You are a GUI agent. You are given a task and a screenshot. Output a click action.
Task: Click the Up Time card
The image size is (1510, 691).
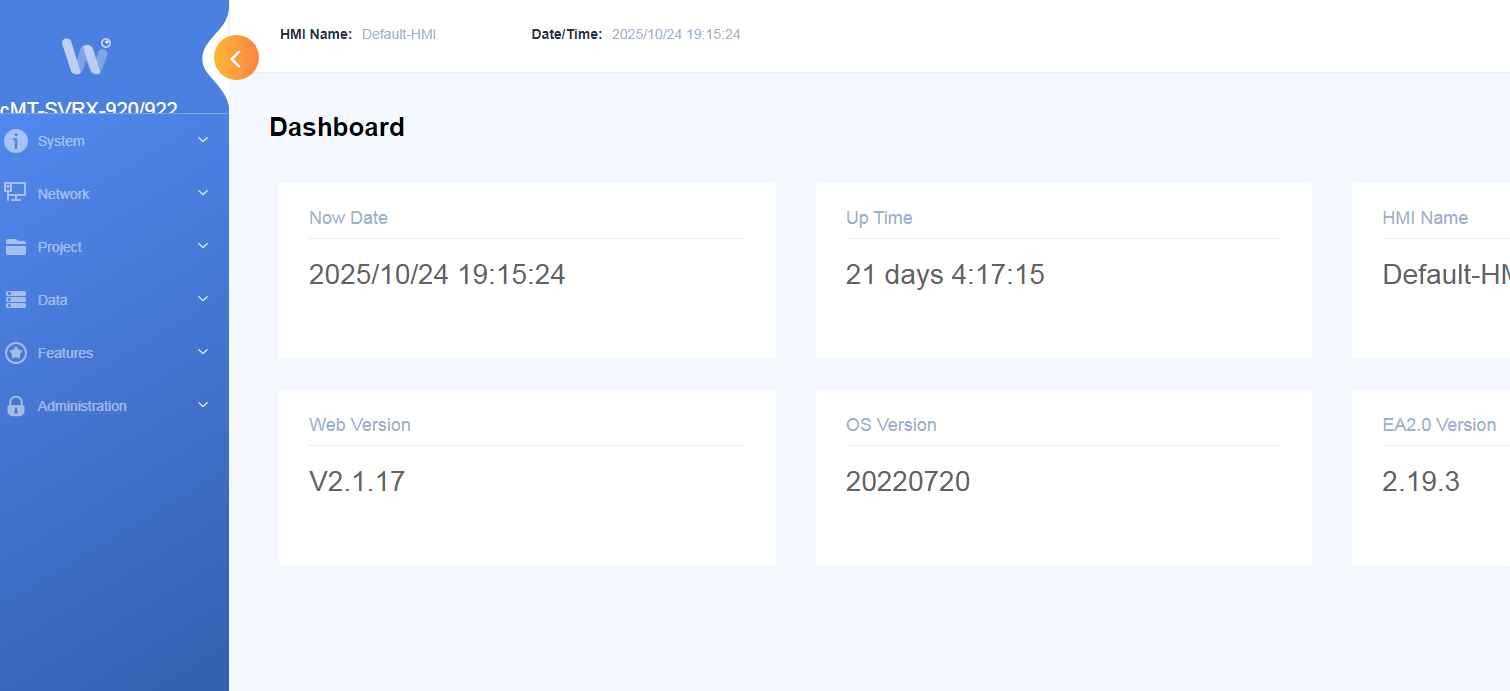pos(1063,270)
